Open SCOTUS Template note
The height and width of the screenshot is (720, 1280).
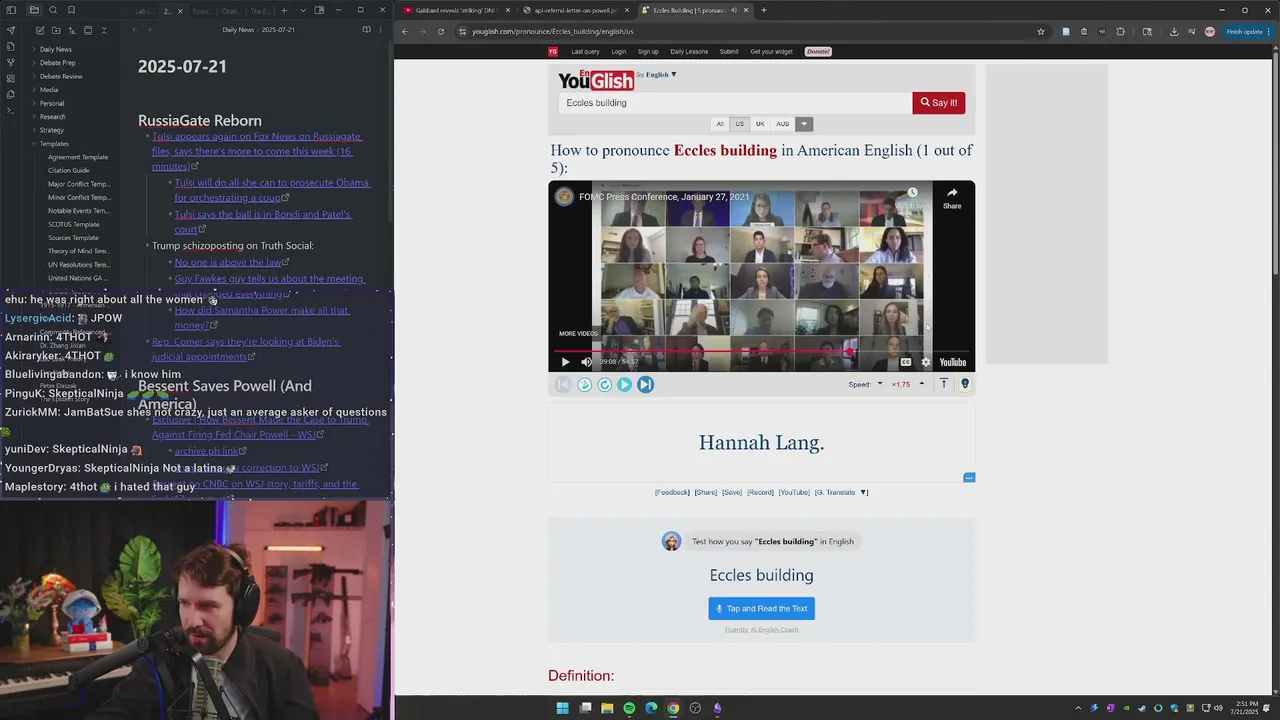click(74, 224)
